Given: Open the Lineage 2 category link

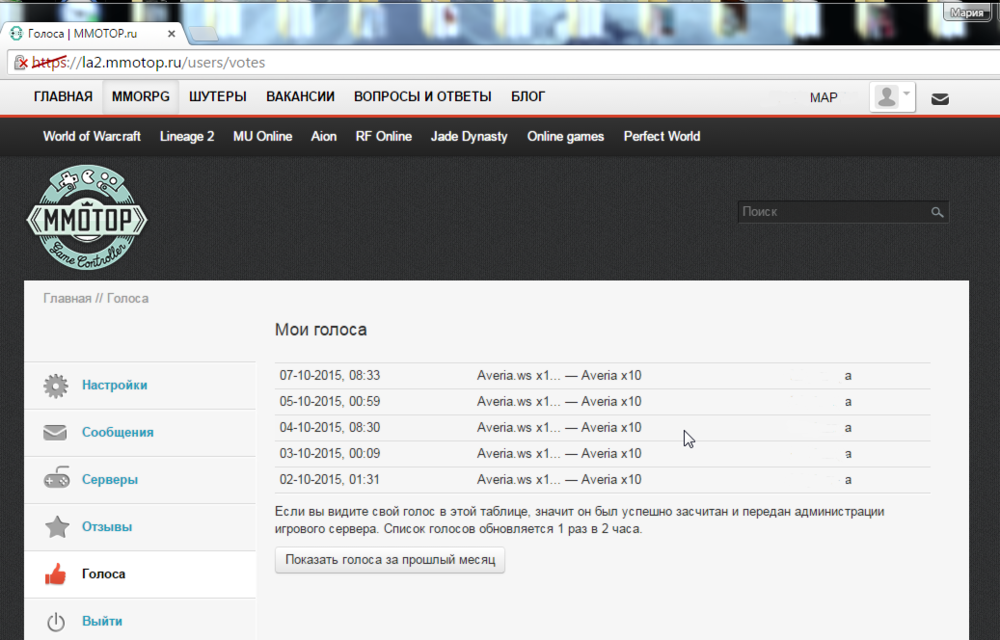Looking at the screenshot, I should [187, 136].
